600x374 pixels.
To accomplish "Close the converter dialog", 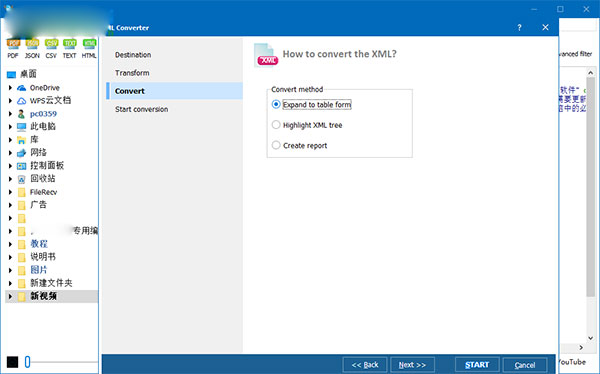I will pos(546,27).
